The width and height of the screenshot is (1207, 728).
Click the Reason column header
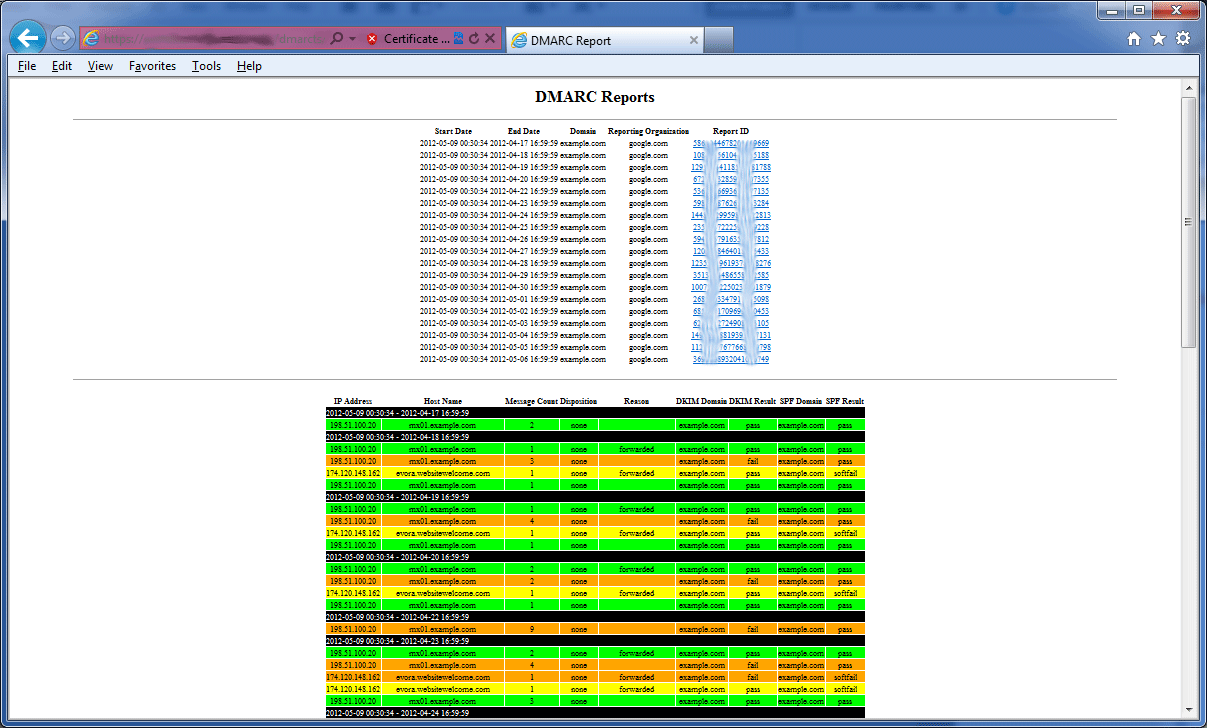click(x=636, y=401)
